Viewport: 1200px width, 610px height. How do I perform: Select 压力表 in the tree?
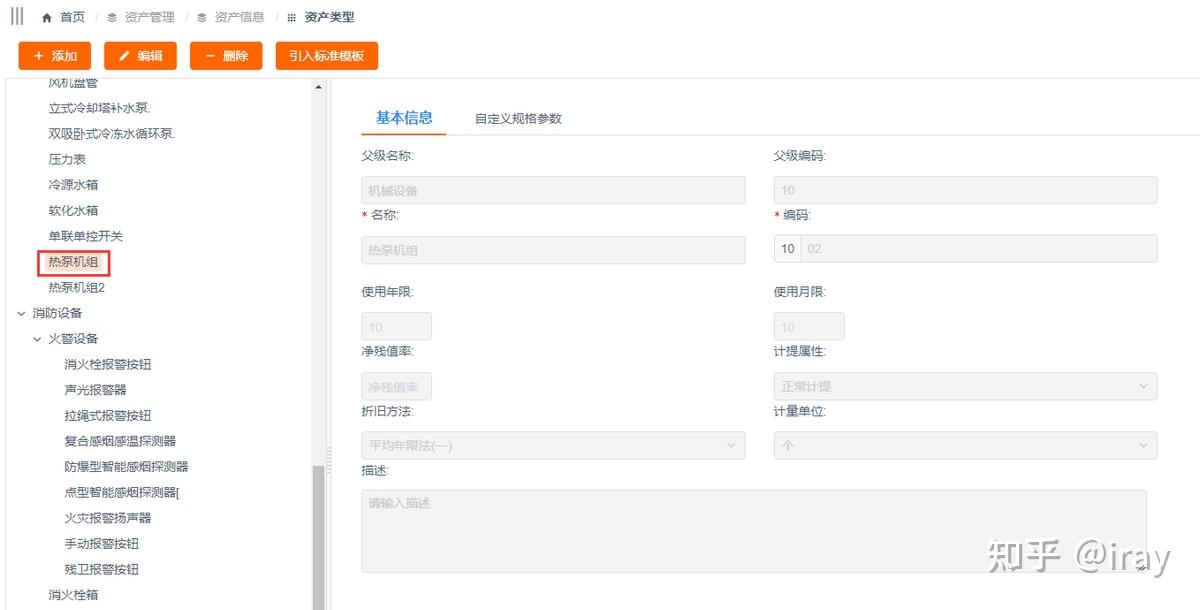(67, 159)
